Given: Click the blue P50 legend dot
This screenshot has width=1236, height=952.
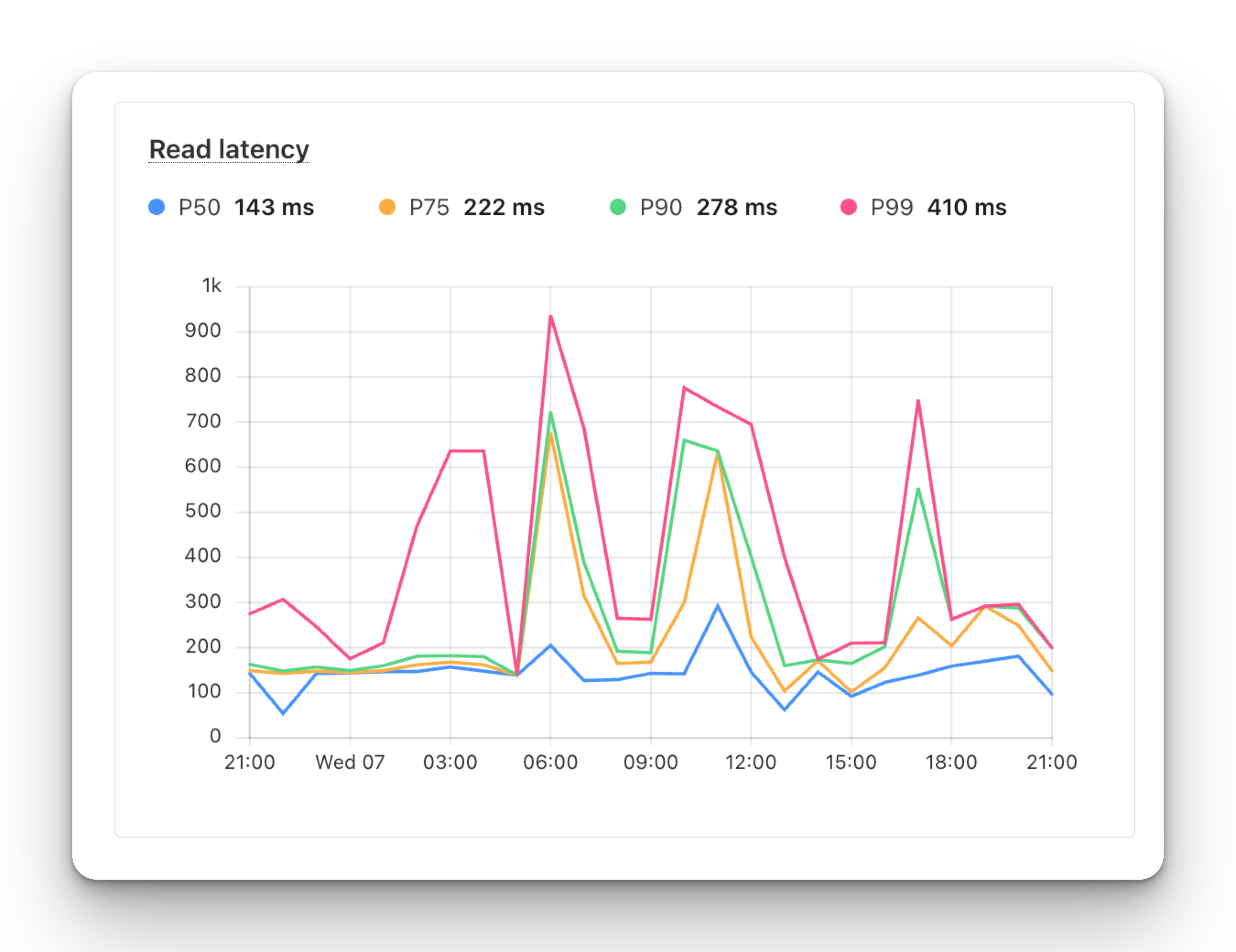Looking at the screenshot, I should coord(156,207).
